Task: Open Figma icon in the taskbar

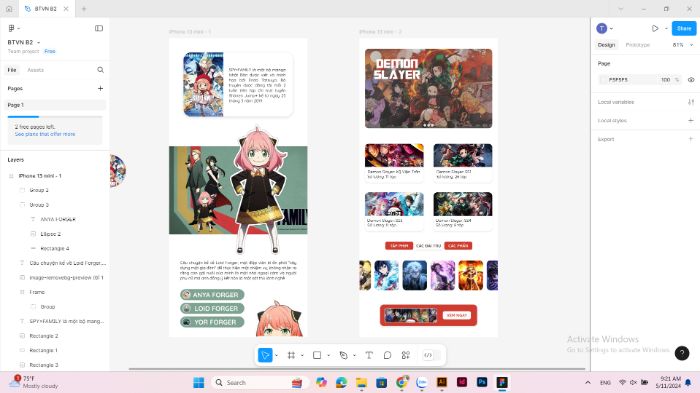Action: click(x=502, y=382)
